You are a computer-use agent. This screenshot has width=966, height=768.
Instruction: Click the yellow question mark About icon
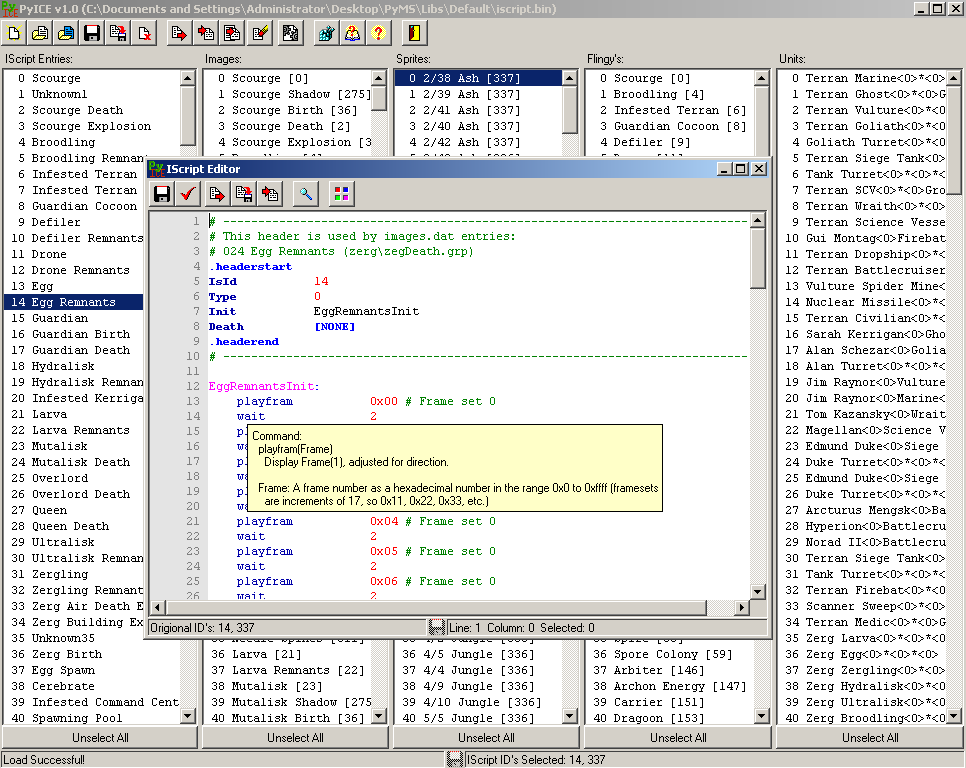pos(378,33)
